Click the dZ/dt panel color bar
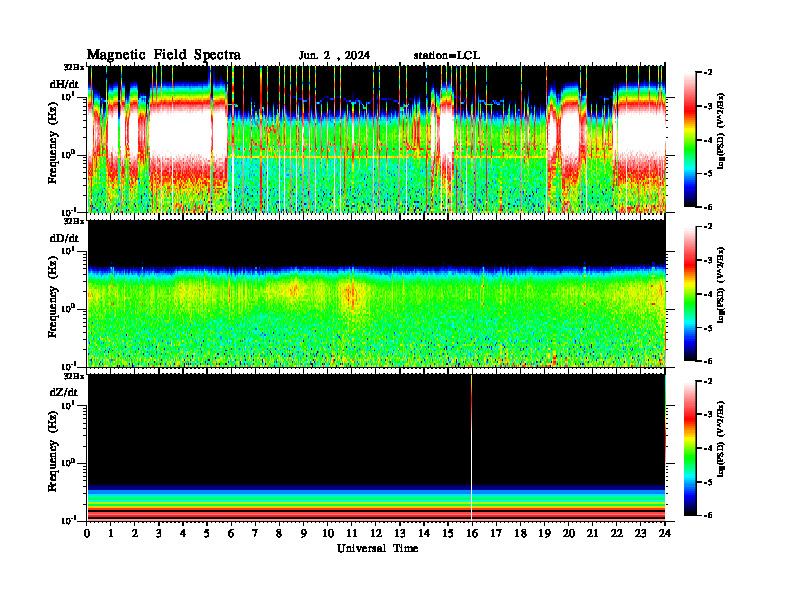The width and height of the screenshot is (792, 612). tap(690, 447)
